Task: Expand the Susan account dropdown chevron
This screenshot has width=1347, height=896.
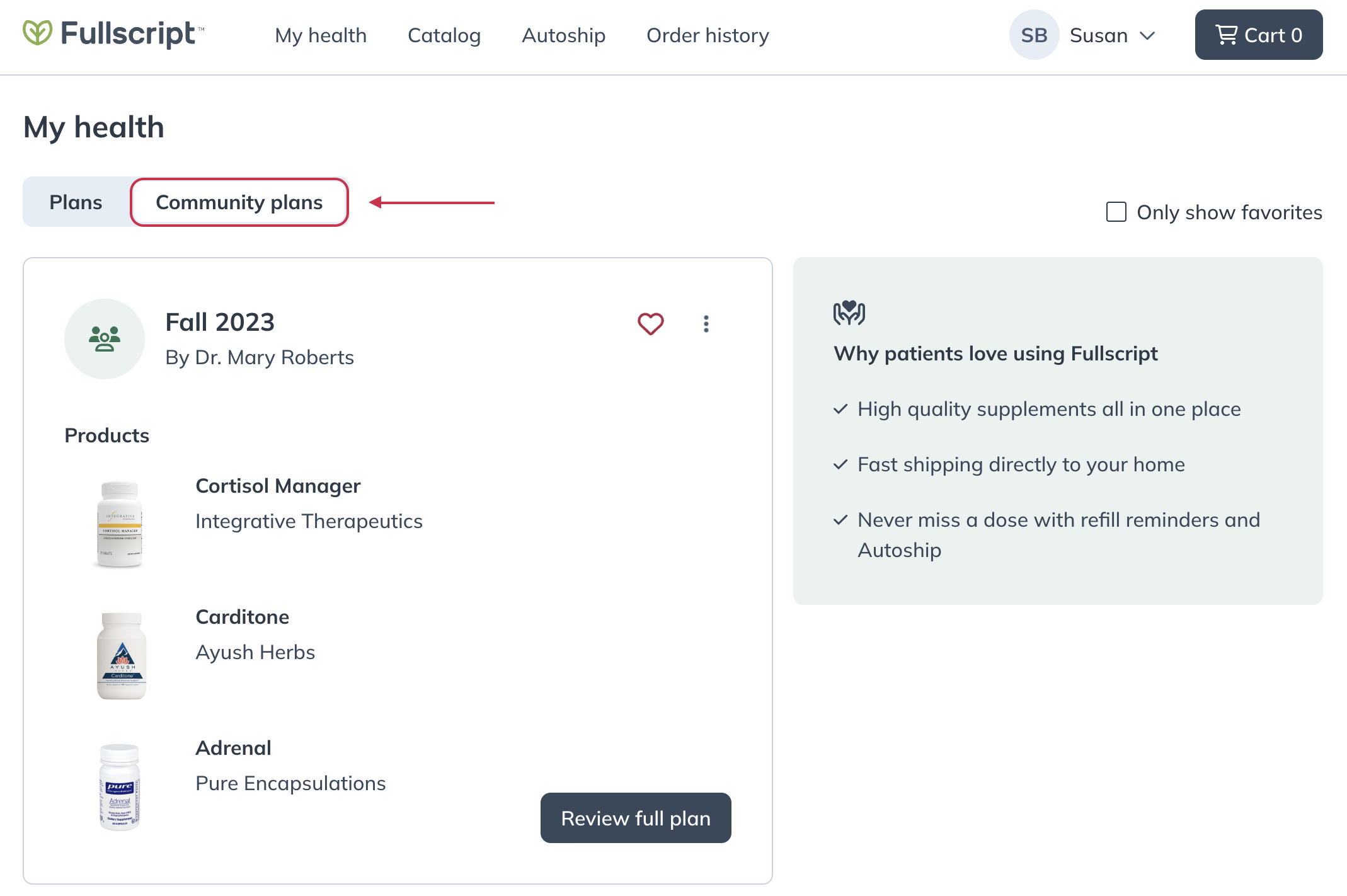Action: coord(1147,36)
